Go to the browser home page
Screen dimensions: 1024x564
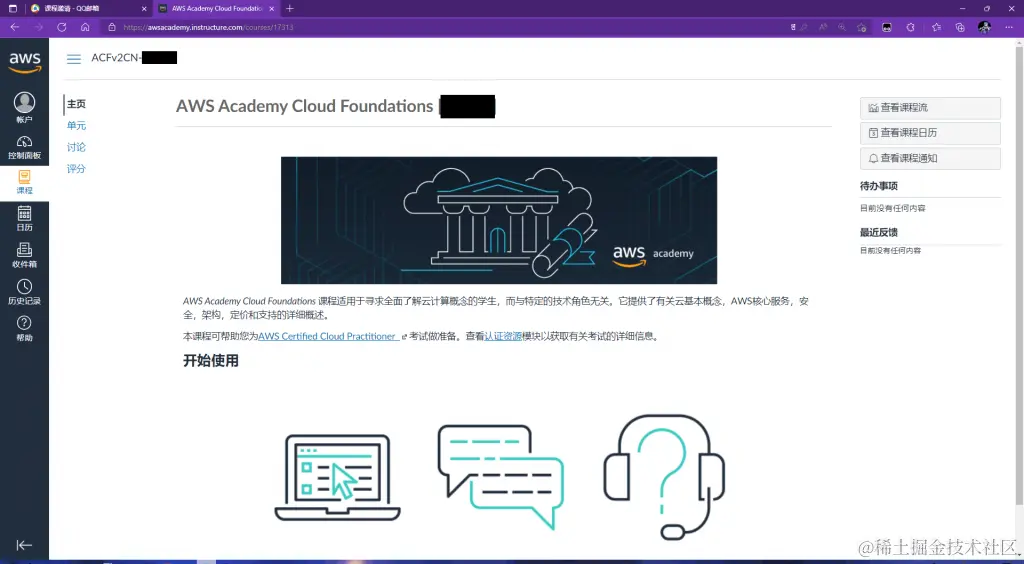(x=85, y=27)
